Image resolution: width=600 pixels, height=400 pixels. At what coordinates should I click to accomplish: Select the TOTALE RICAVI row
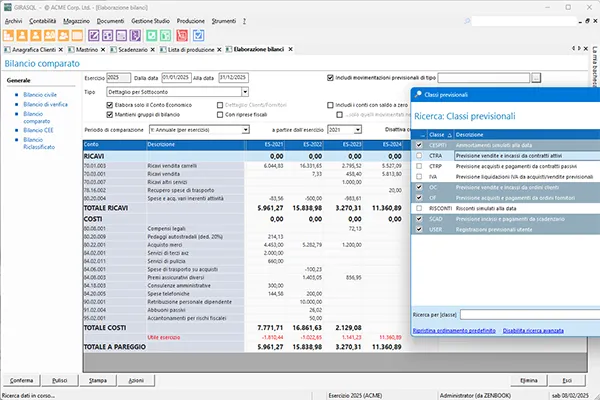[243, 208]
